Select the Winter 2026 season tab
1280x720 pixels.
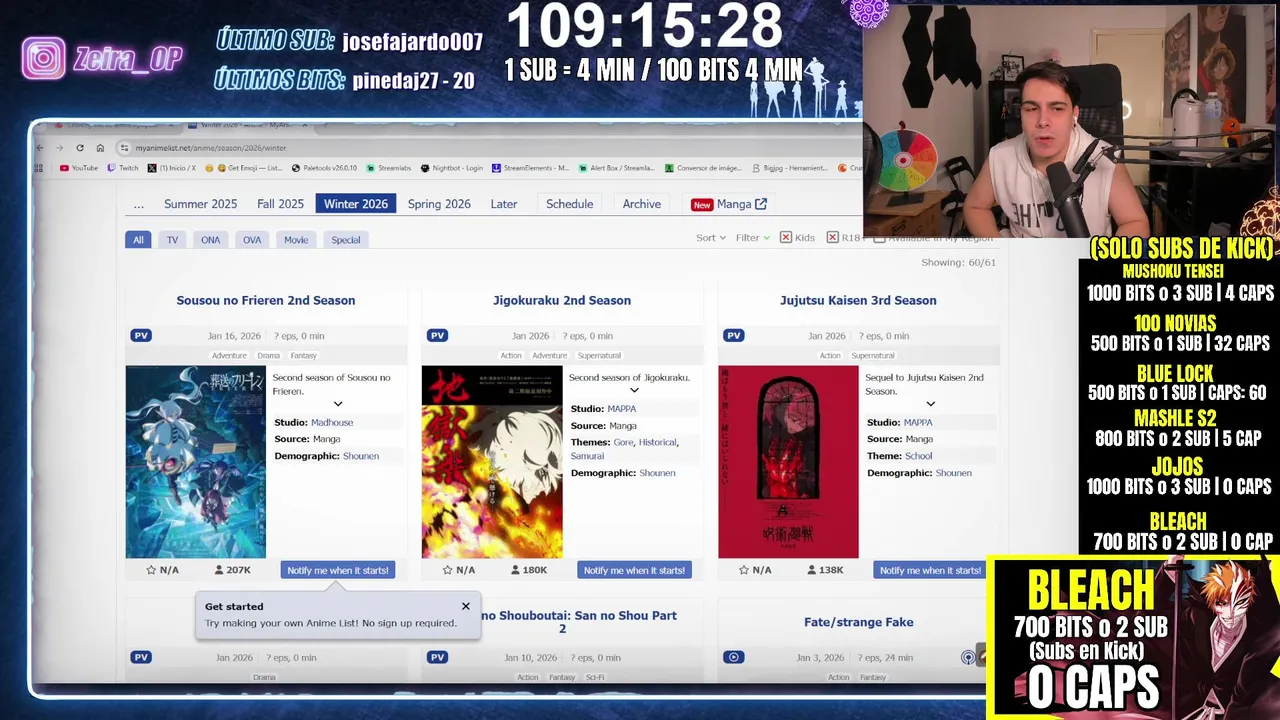pos(355,204)
